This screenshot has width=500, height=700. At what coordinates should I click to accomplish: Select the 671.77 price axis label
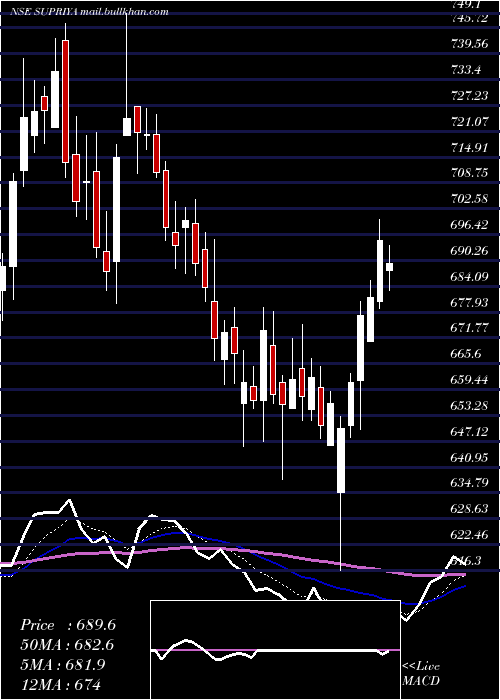(x=467, y=329)
